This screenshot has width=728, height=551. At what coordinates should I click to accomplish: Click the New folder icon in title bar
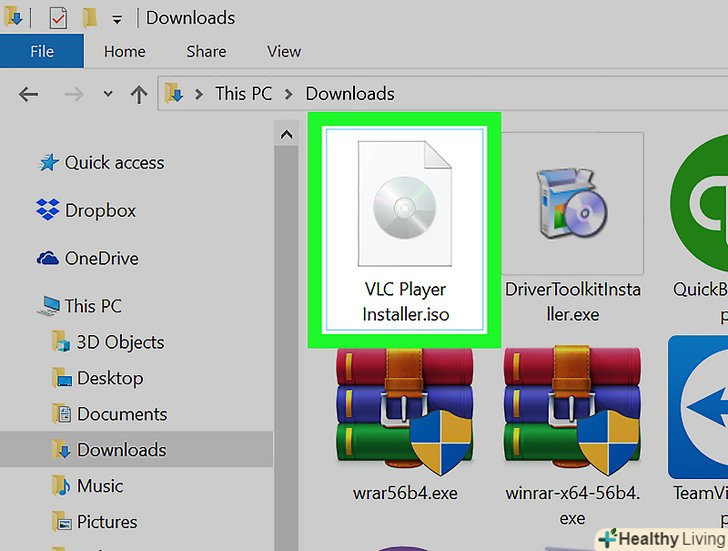[89, 18]
